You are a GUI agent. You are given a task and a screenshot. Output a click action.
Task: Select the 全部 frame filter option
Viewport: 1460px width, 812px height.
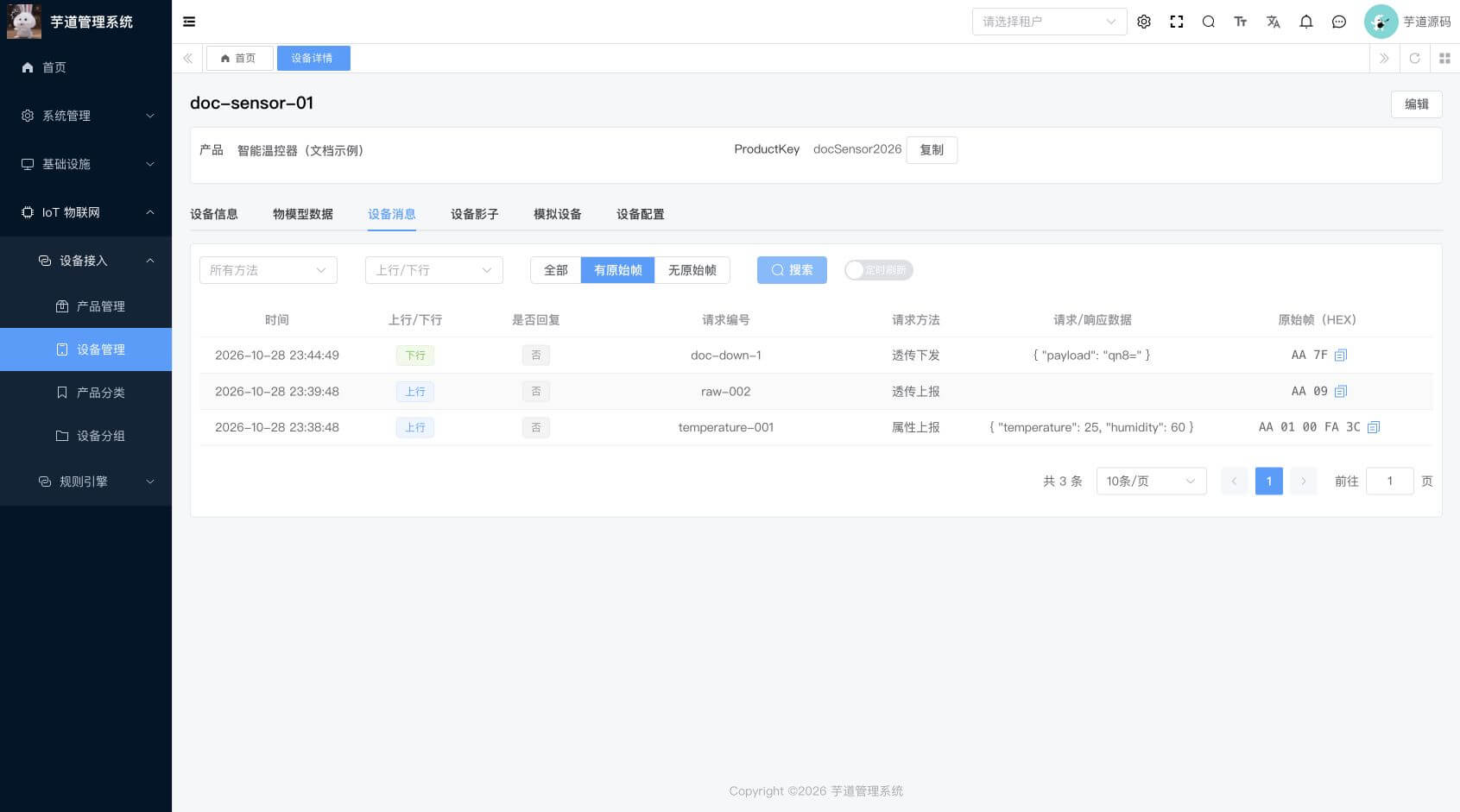point(556,270)
